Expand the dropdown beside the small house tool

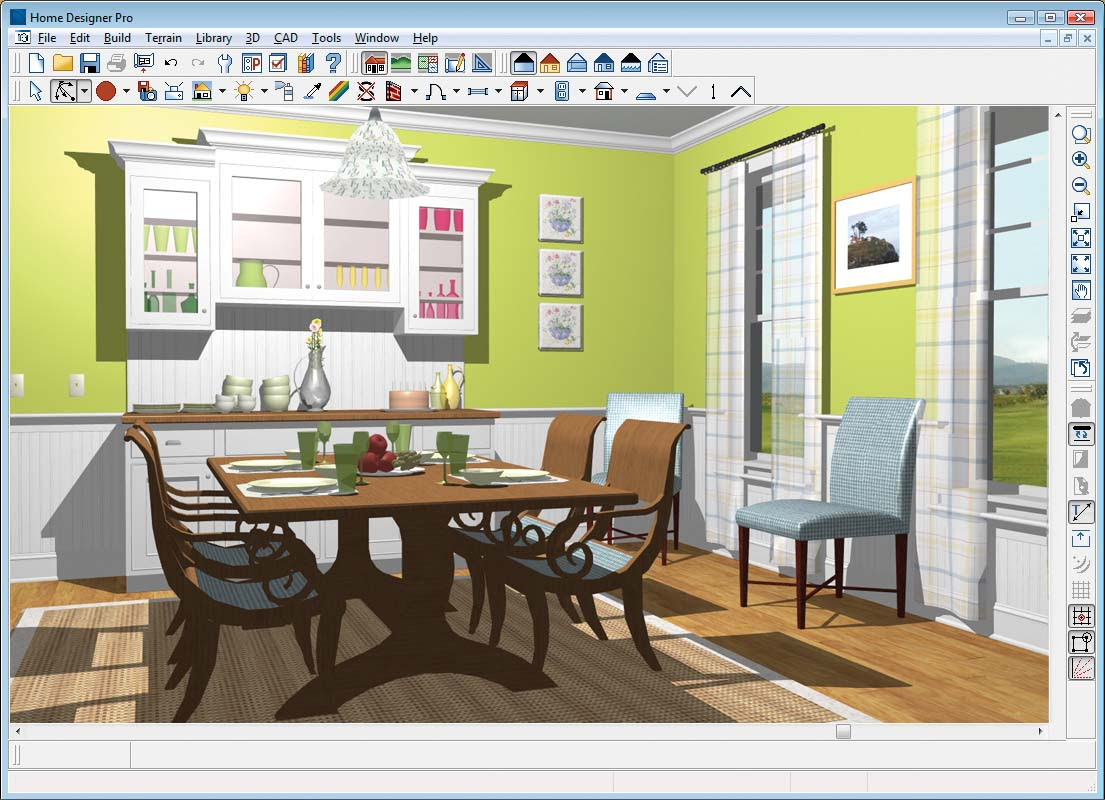point(624,92)
